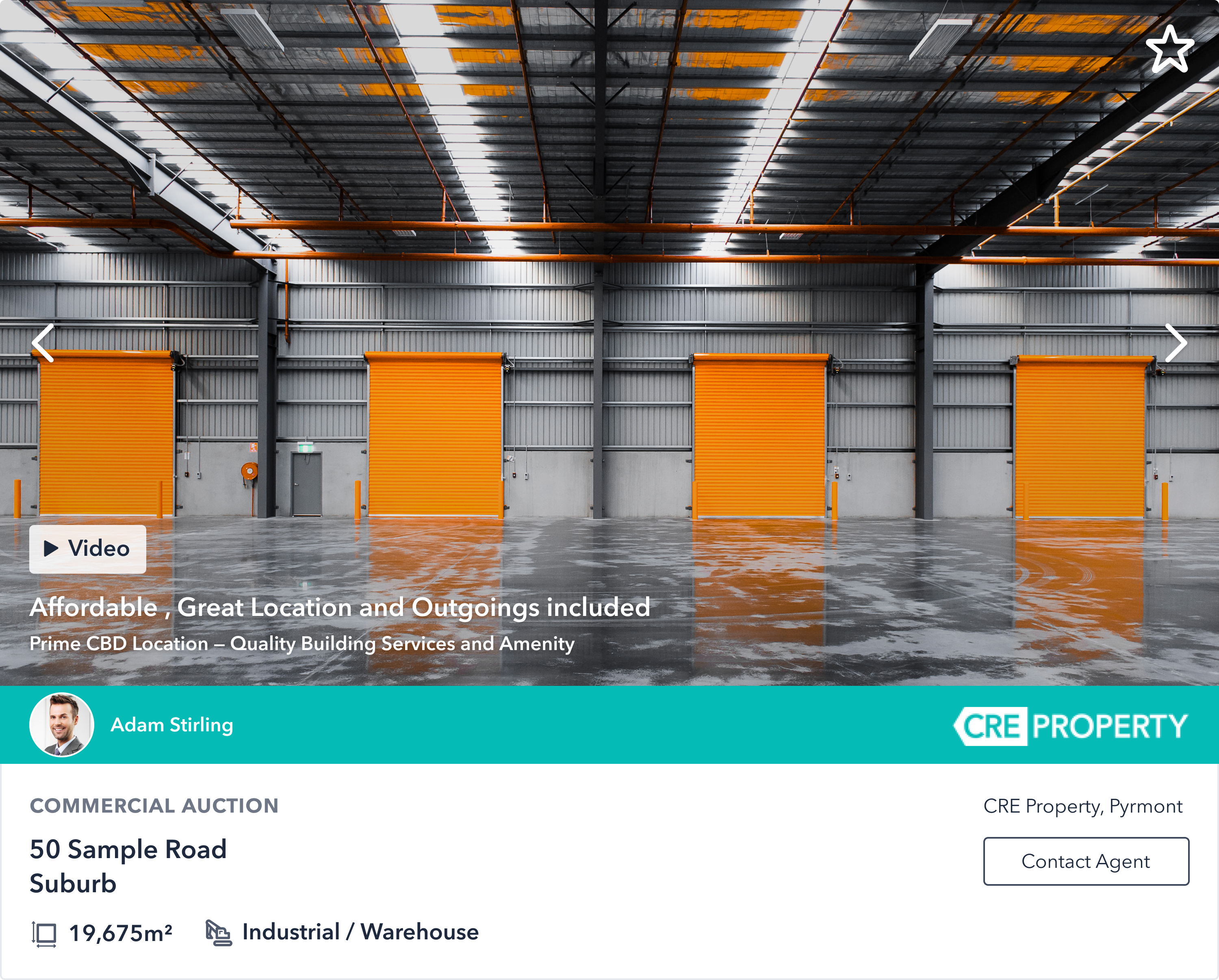The image size is (1219, 980).
Task: Click the Commercial Auction label
Action: [154, 806]
